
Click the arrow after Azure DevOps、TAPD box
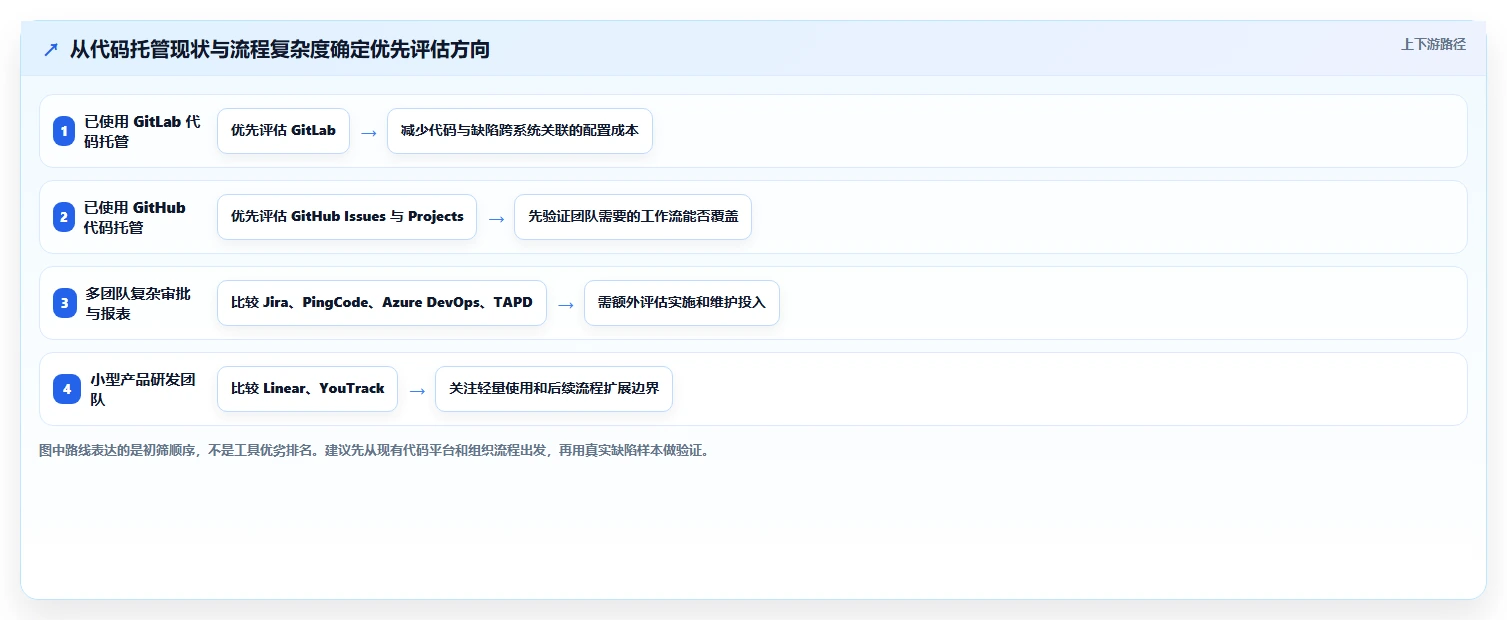(x=566, y=304)
